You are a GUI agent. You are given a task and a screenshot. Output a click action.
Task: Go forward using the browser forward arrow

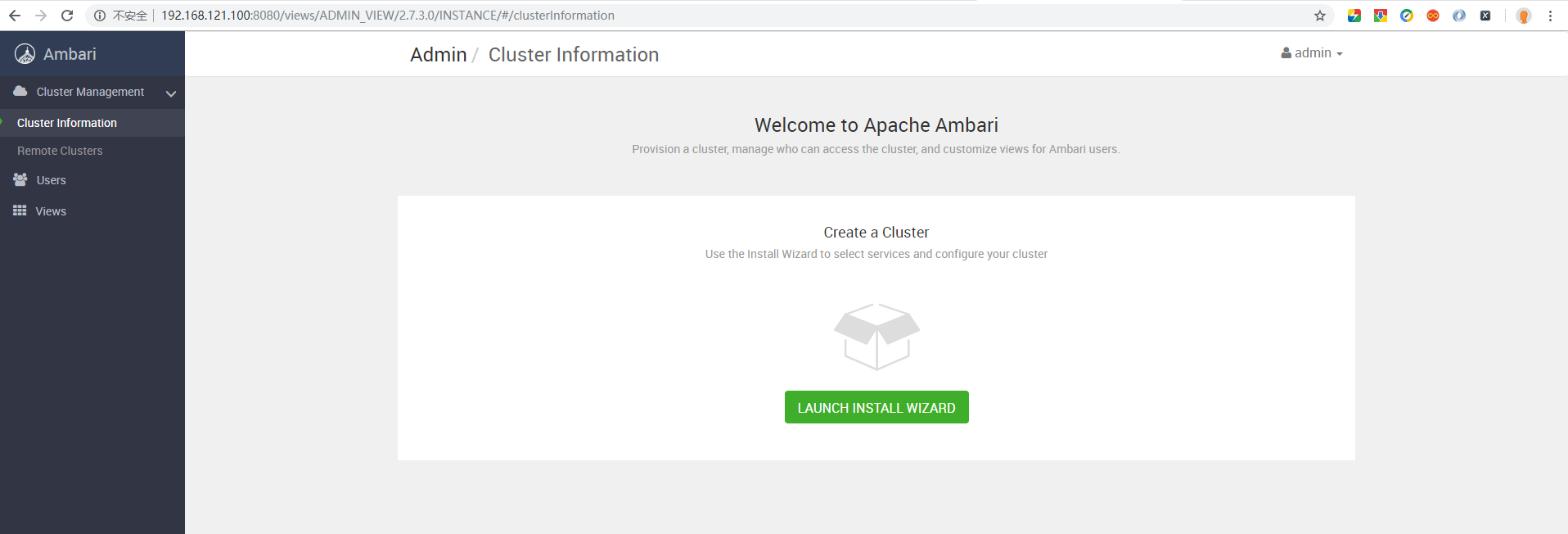(x=41, y=16)
